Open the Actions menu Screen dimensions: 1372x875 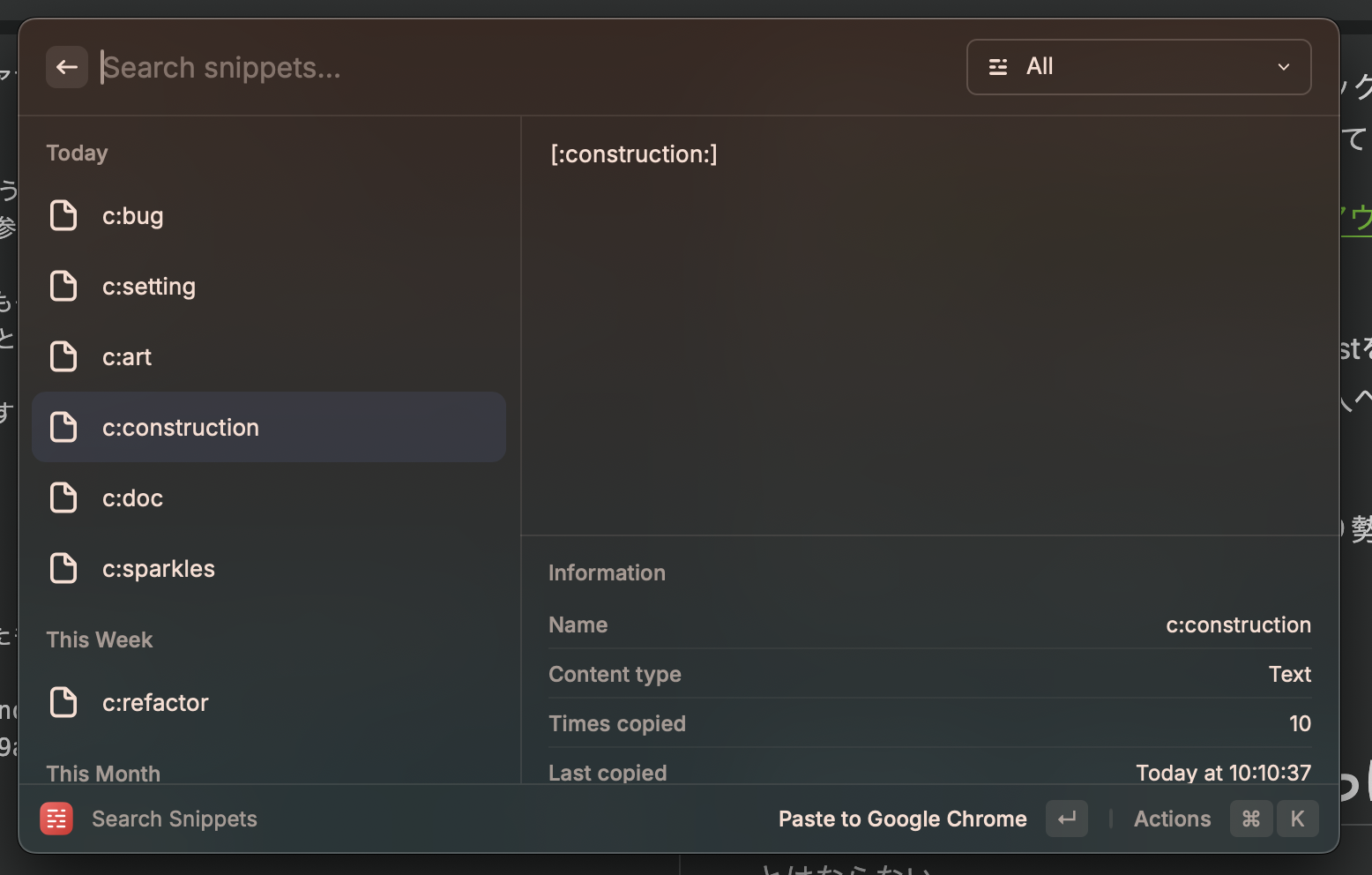pyautogui.click(x=1172, y=819)
